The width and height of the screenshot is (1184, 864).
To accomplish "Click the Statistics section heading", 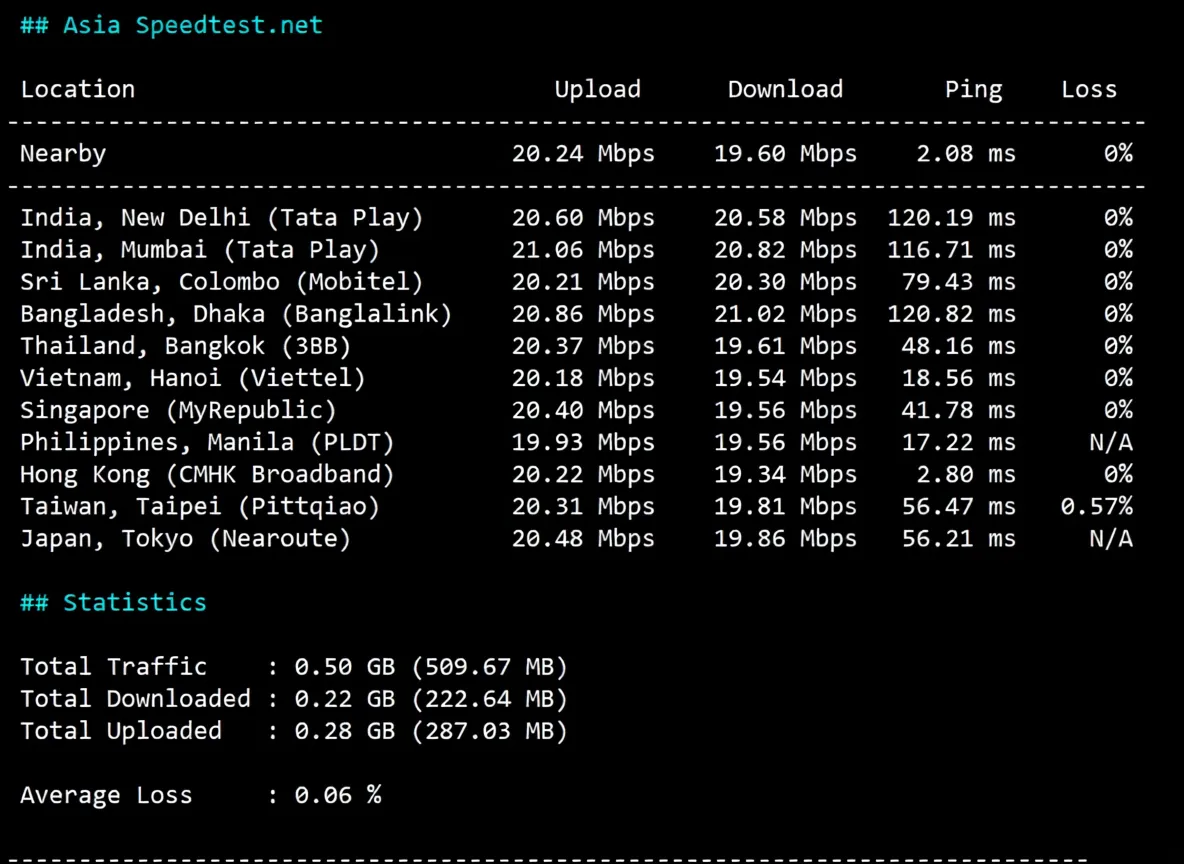I will [113, 601].
